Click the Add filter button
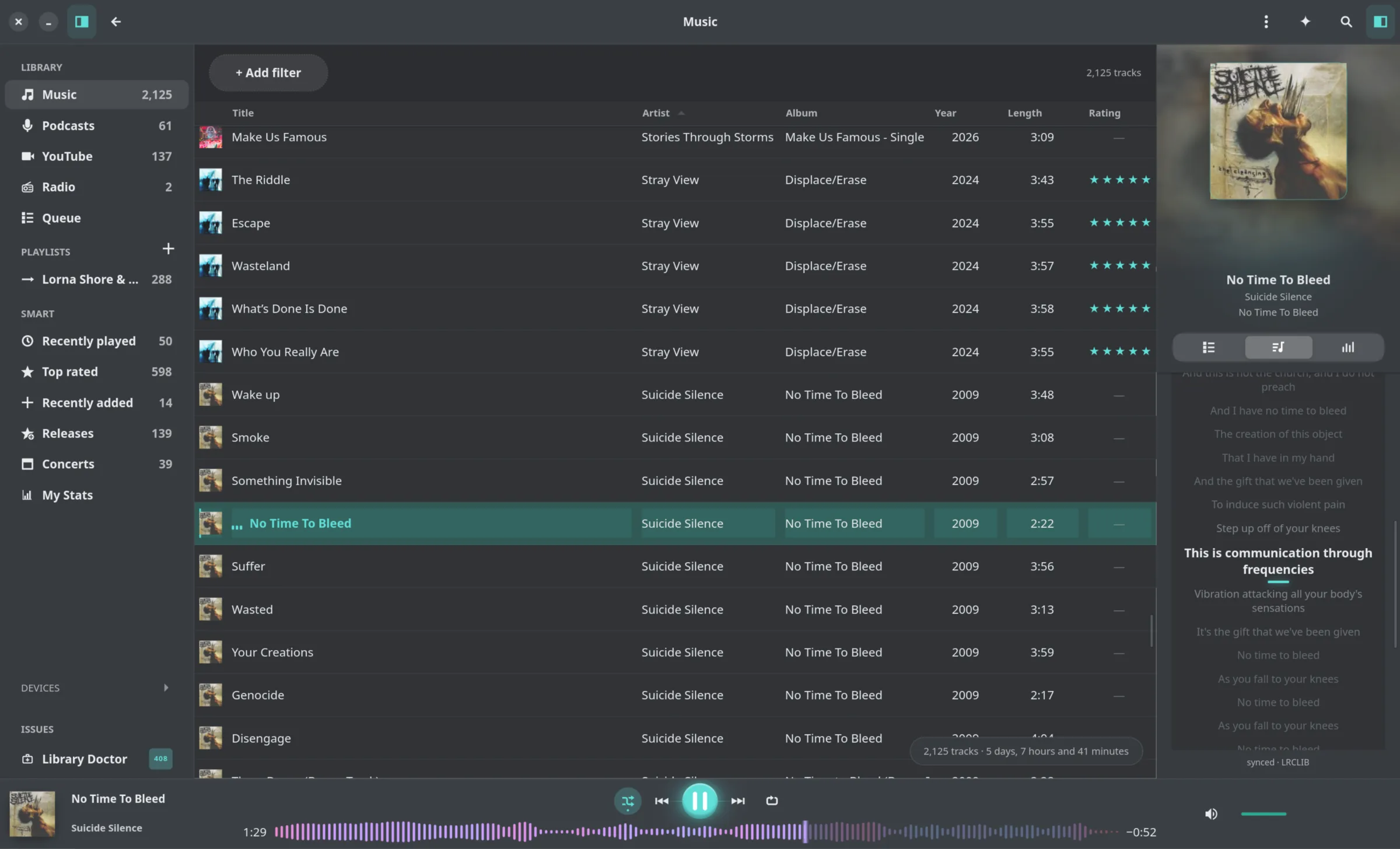This screenshot has width=1400, height=849. point(268,73)
